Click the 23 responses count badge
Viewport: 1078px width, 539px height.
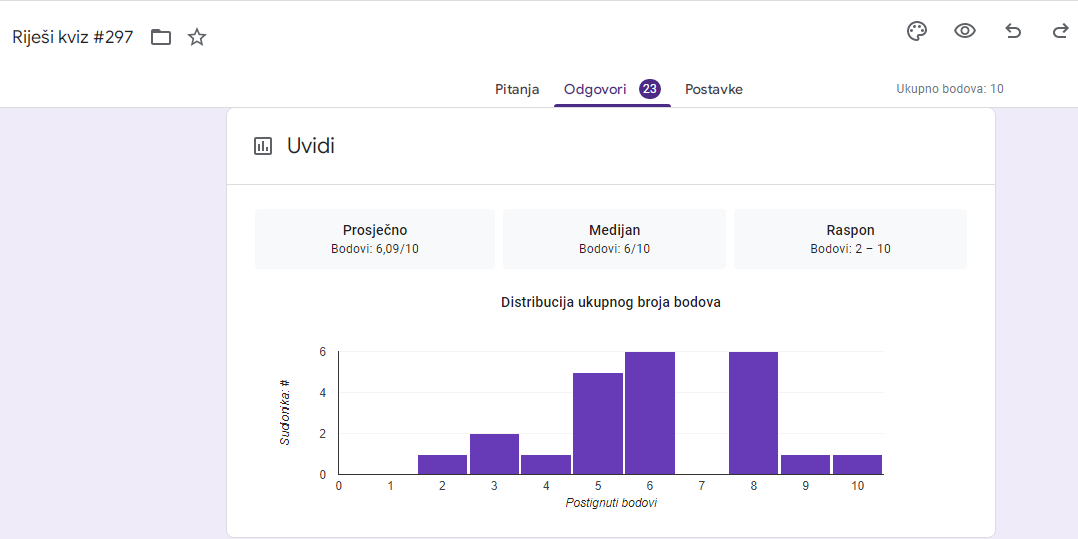650,89
